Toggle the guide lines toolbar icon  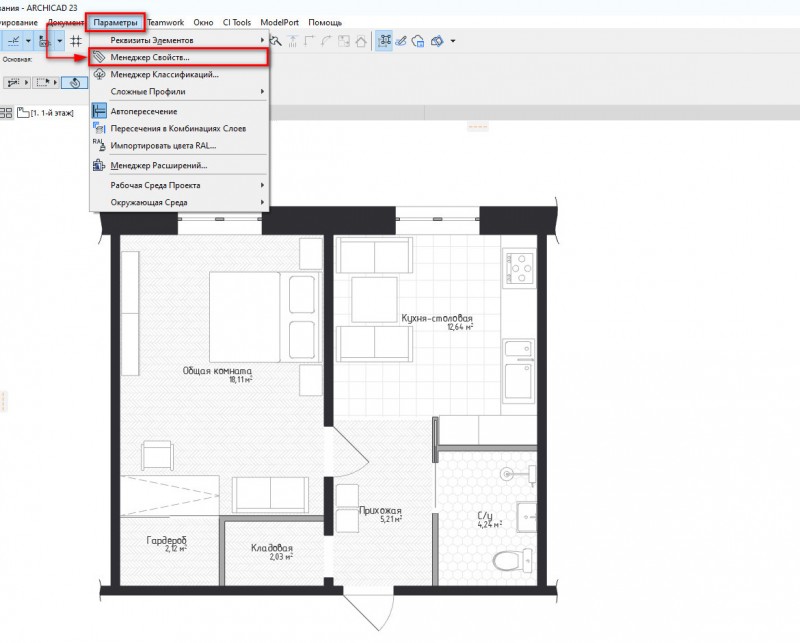[14, 41]
